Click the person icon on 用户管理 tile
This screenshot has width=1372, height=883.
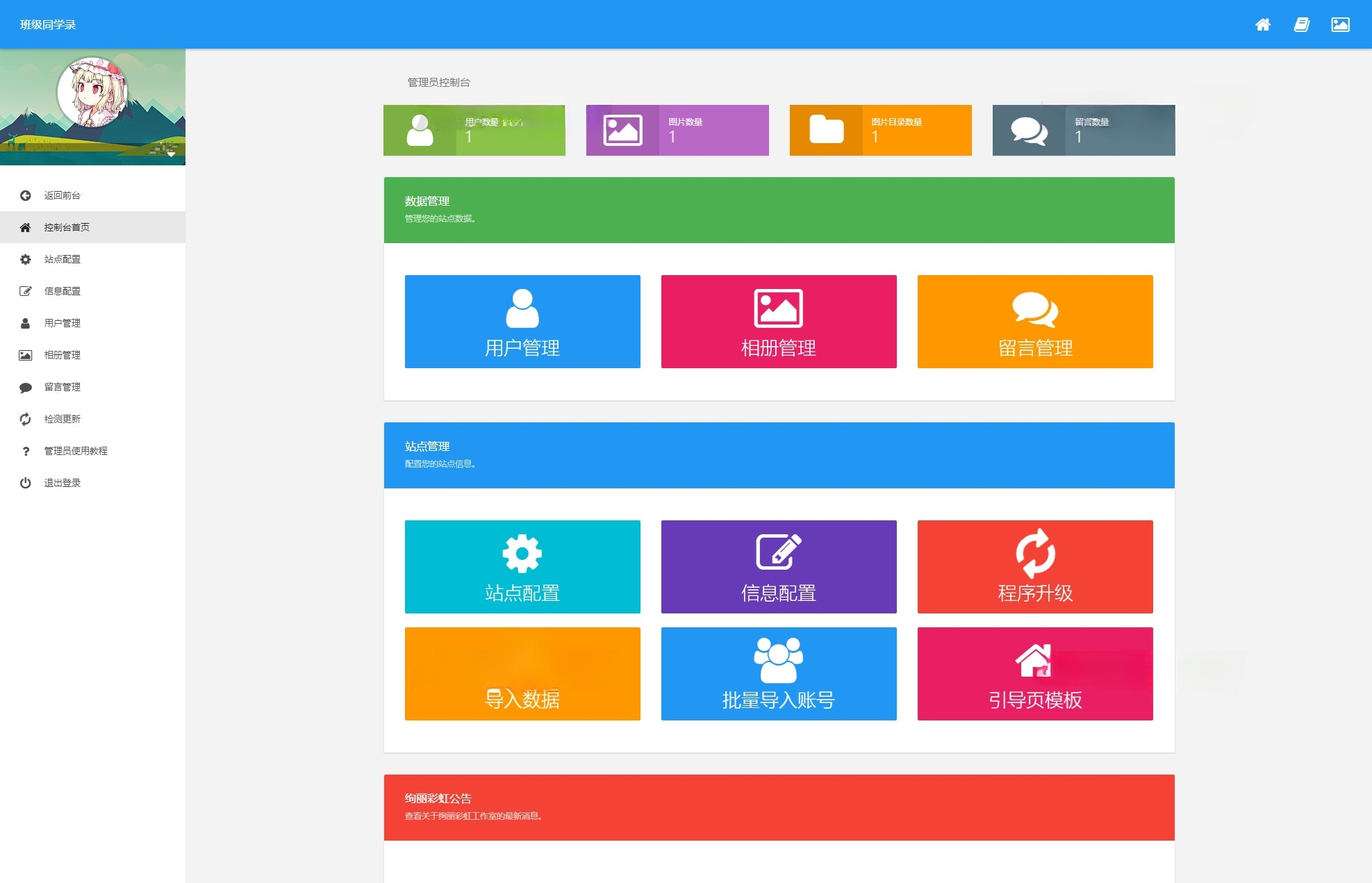click(x=522, y=308)
